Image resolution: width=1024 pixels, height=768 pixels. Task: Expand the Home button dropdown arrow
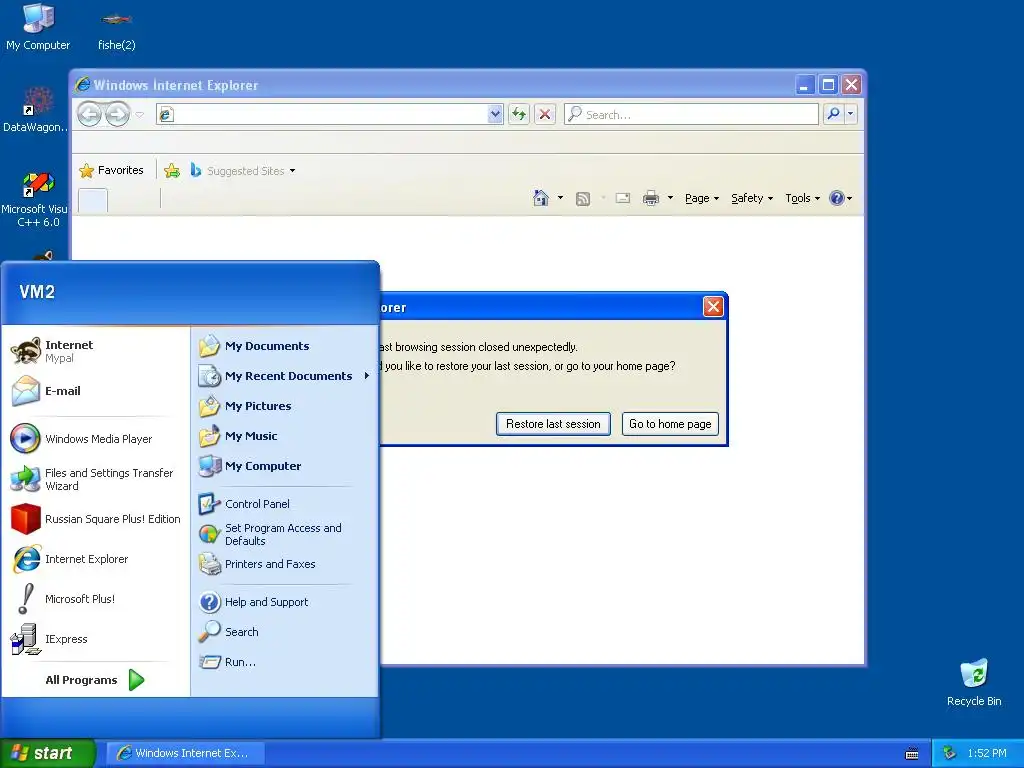coord(560,198)
